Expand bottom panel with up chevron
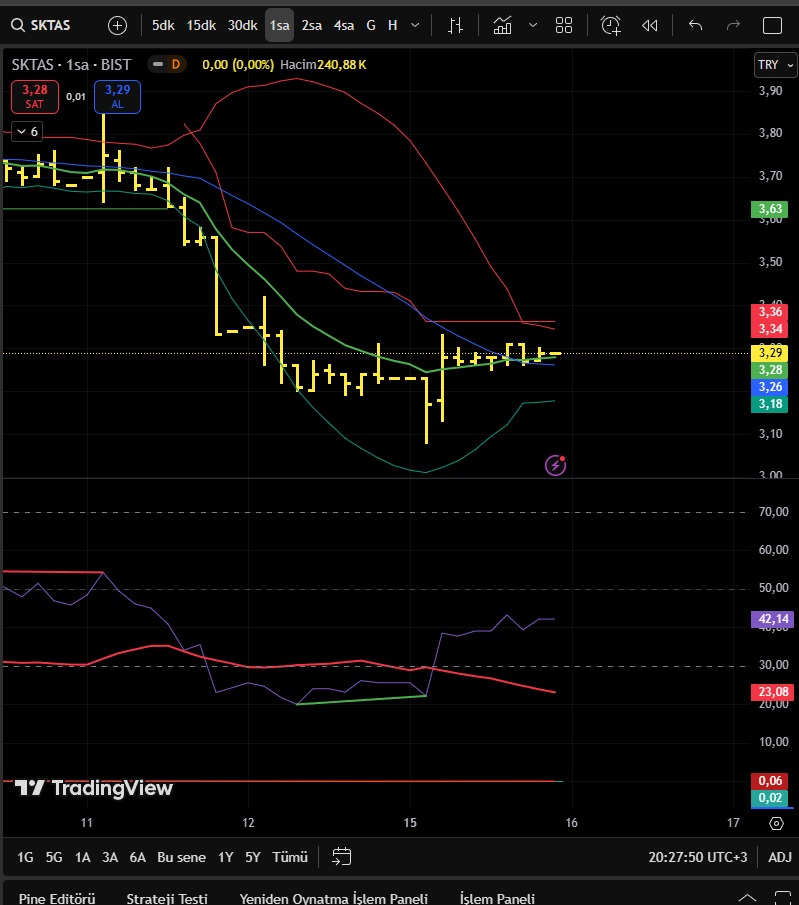This screenshot has width=799, height=905. pos(747,899)
